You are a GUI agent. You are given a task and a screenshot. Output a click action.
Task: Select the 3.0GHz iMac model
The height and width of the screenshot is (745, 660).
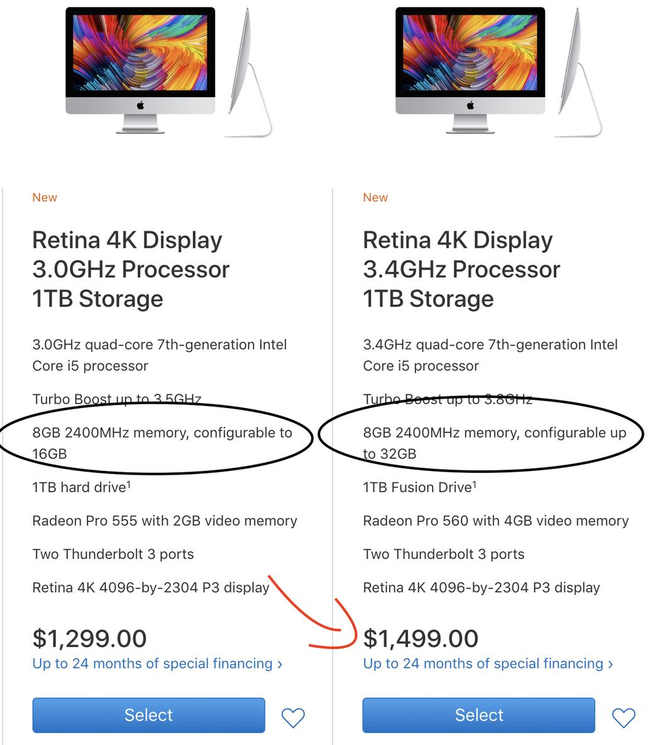(148, 715)
